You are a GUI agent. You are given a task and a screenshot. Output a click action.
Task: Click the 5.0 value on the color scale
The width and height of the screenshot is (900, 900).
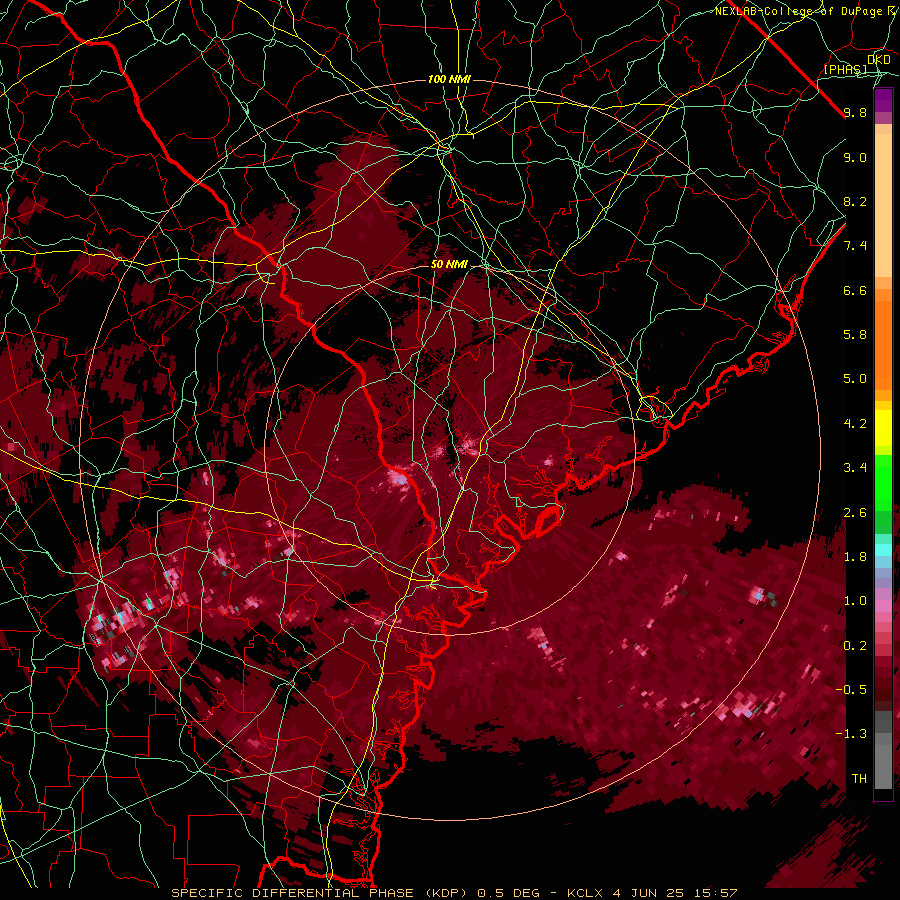point(855,379)
